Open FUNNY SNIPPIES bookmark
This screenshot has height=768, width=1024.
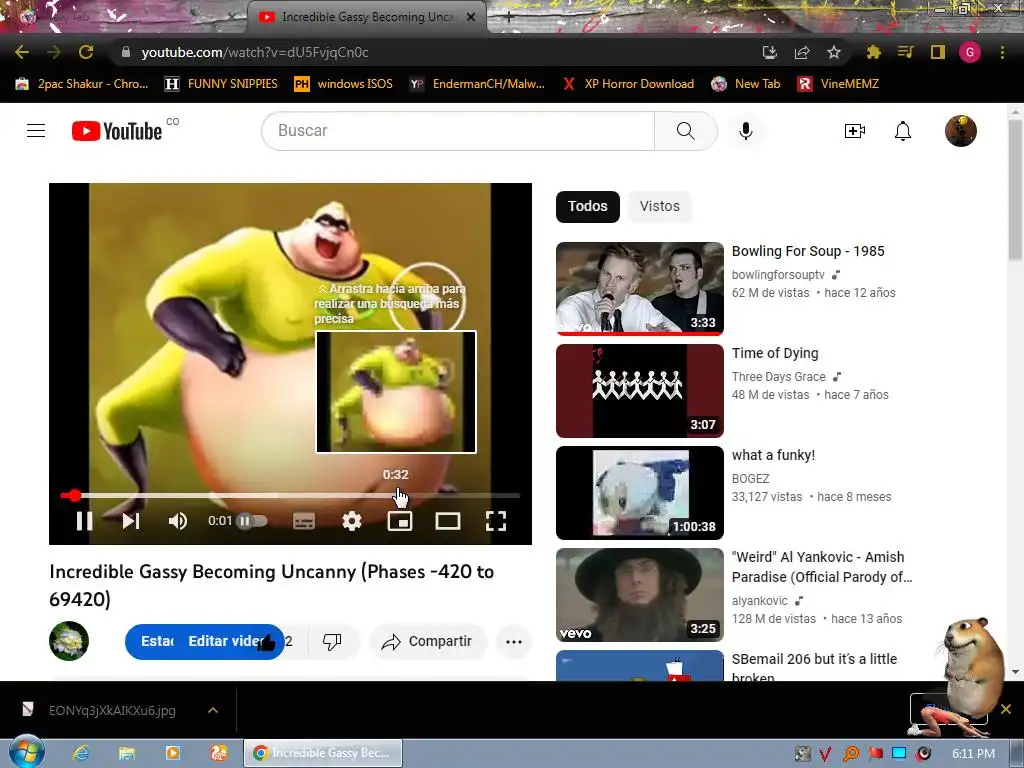pyautogui.click(x=221, y=84)
